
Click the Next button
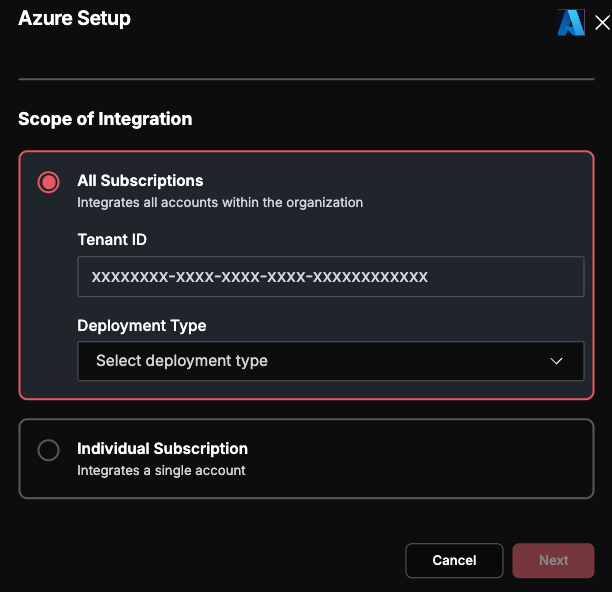553,560
